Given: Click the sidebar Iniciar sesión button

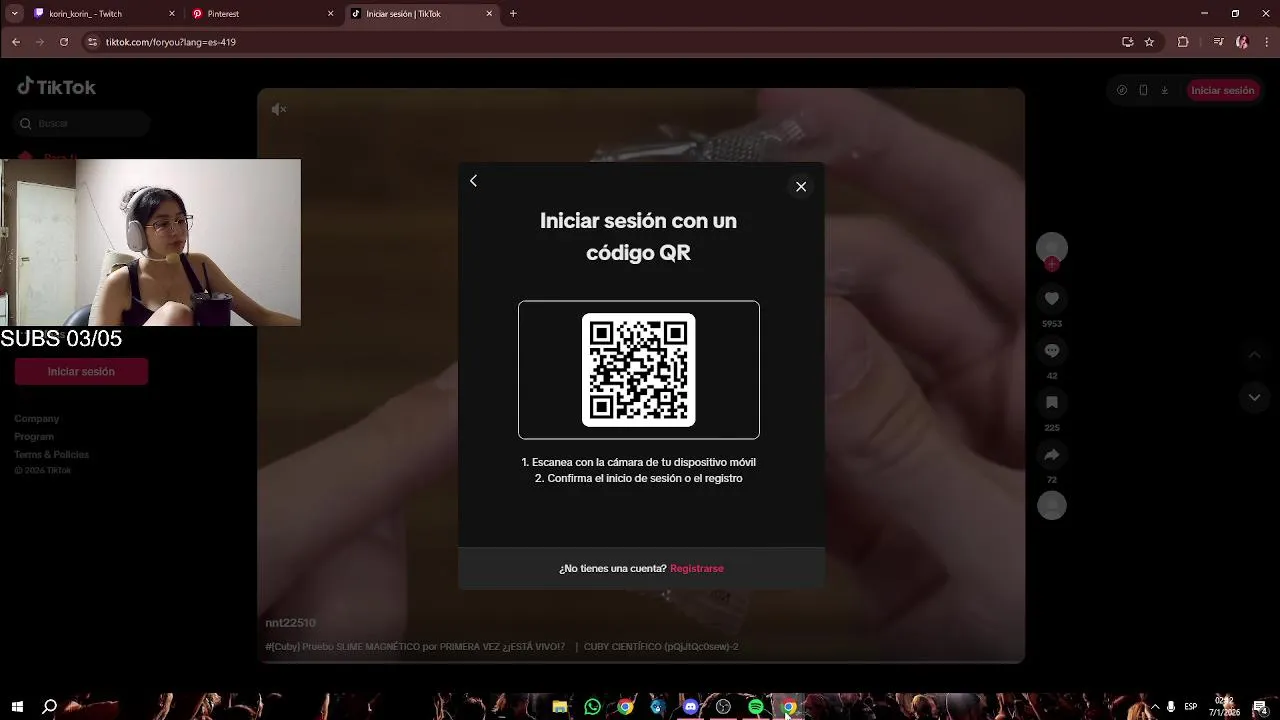Looking at the screenshot, I should point(81,371).
